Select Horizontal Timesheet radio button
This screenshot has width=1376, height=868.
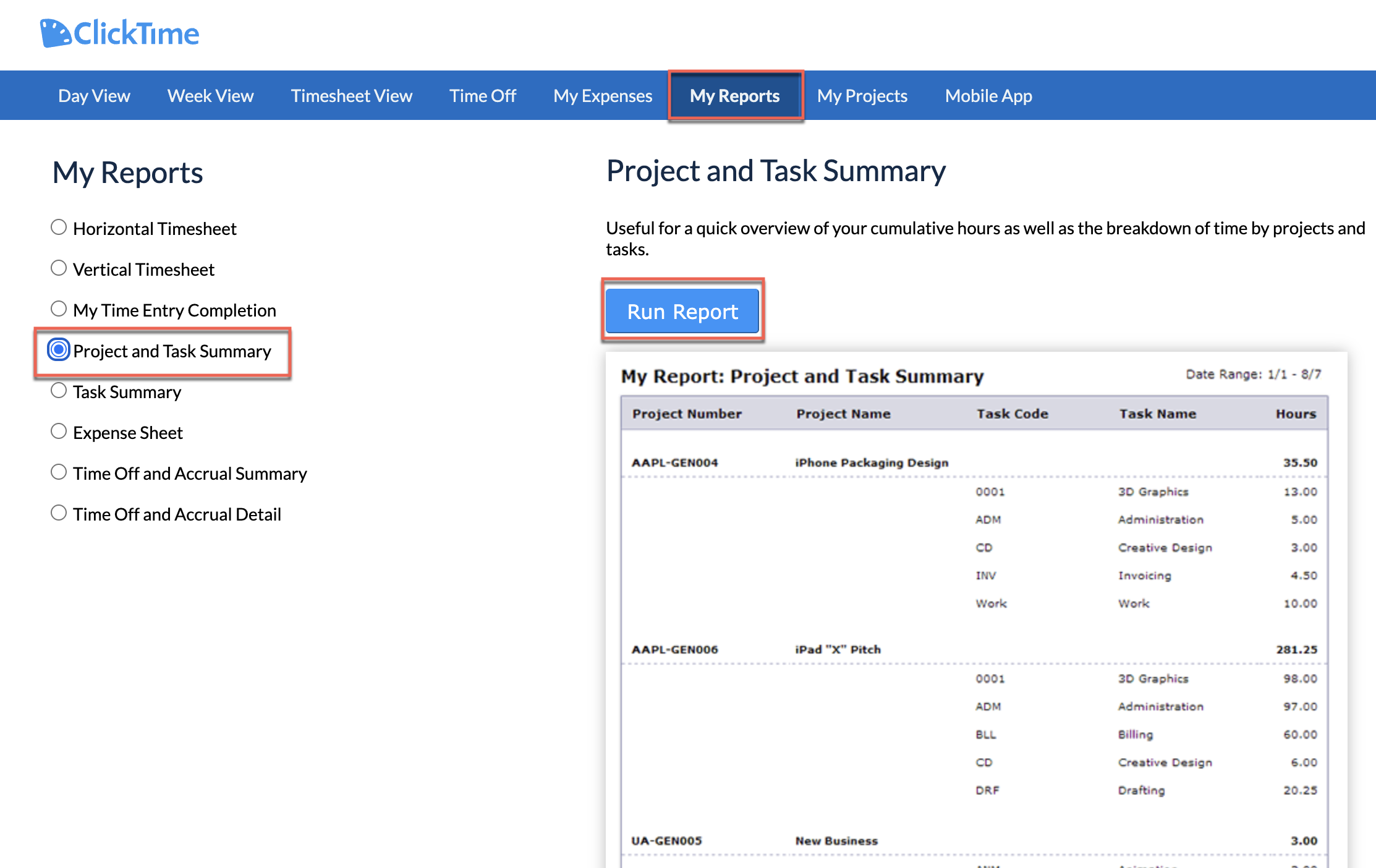(59, 228)
